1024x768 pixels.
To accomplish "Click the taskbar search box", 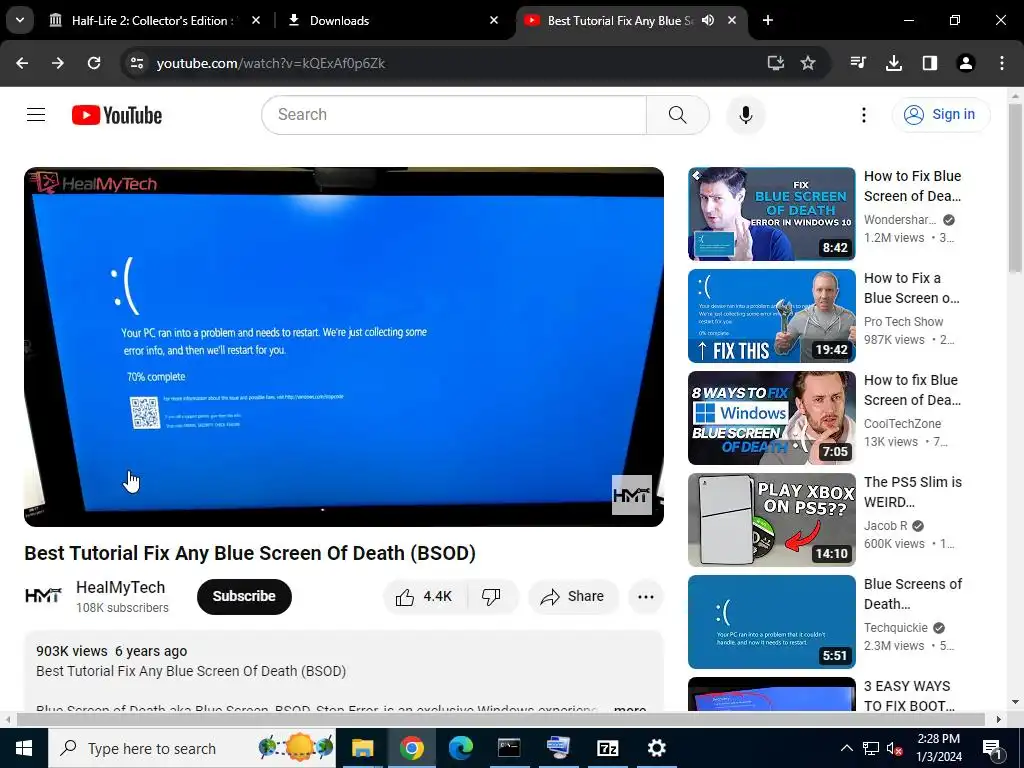I will pyautogui.click(x=192, y=748).
